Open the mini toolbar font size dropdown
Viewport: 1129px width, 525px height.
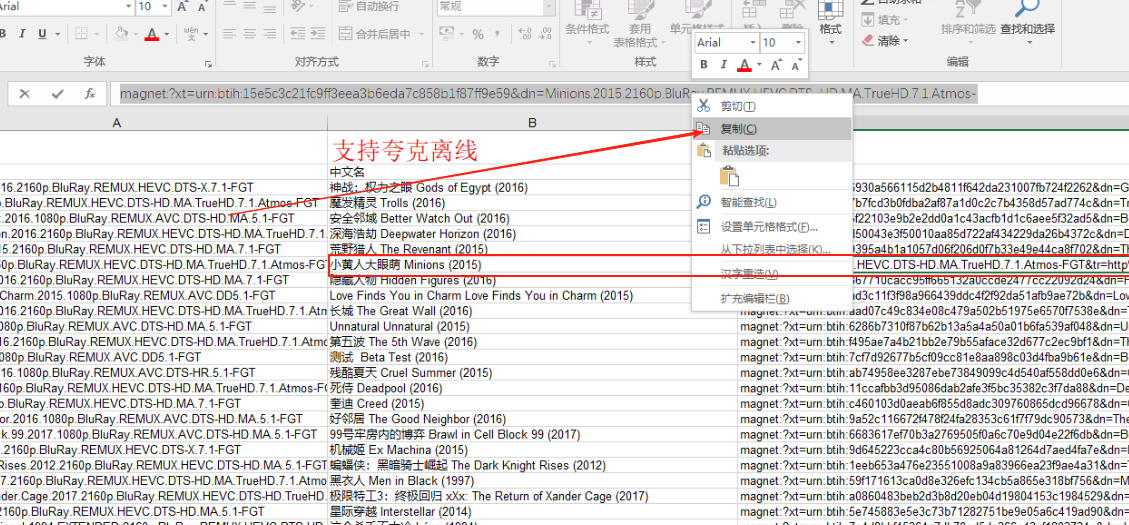tap(797, 43)
